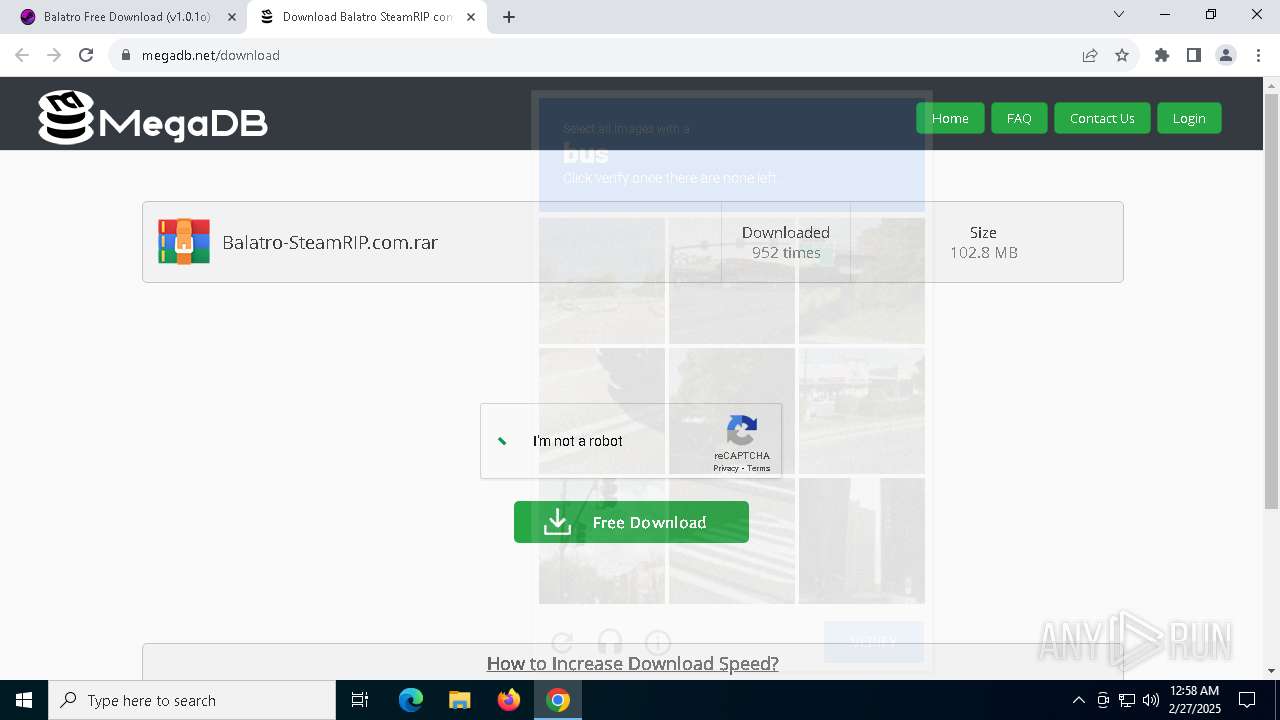Launch Firefox from the taskbar
The image size is (1280, 720).
click(x=509, y=700)
